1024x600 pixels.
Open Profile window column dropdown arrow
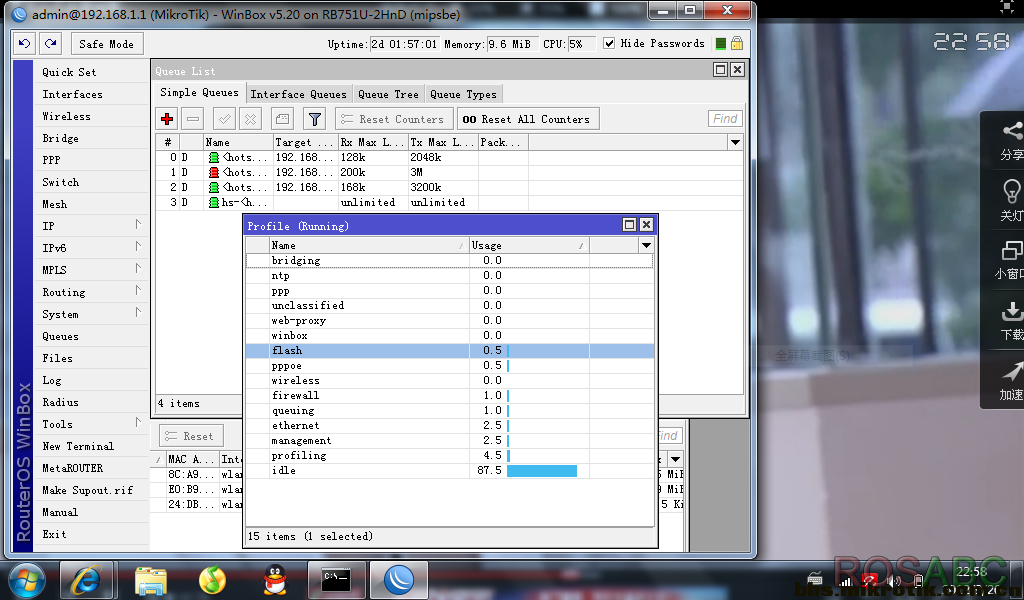646,245
